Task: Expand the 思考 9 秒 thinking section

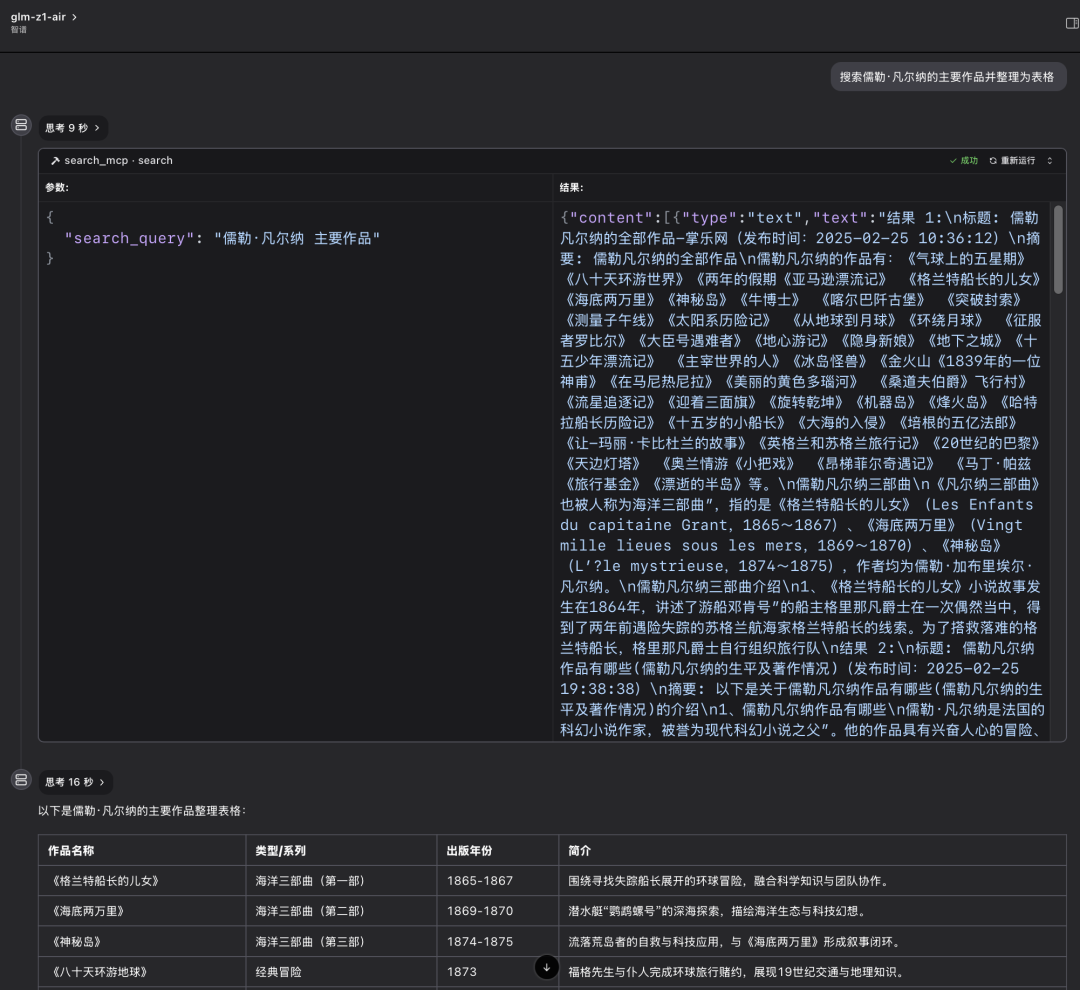Action: [x=73, y=127]
